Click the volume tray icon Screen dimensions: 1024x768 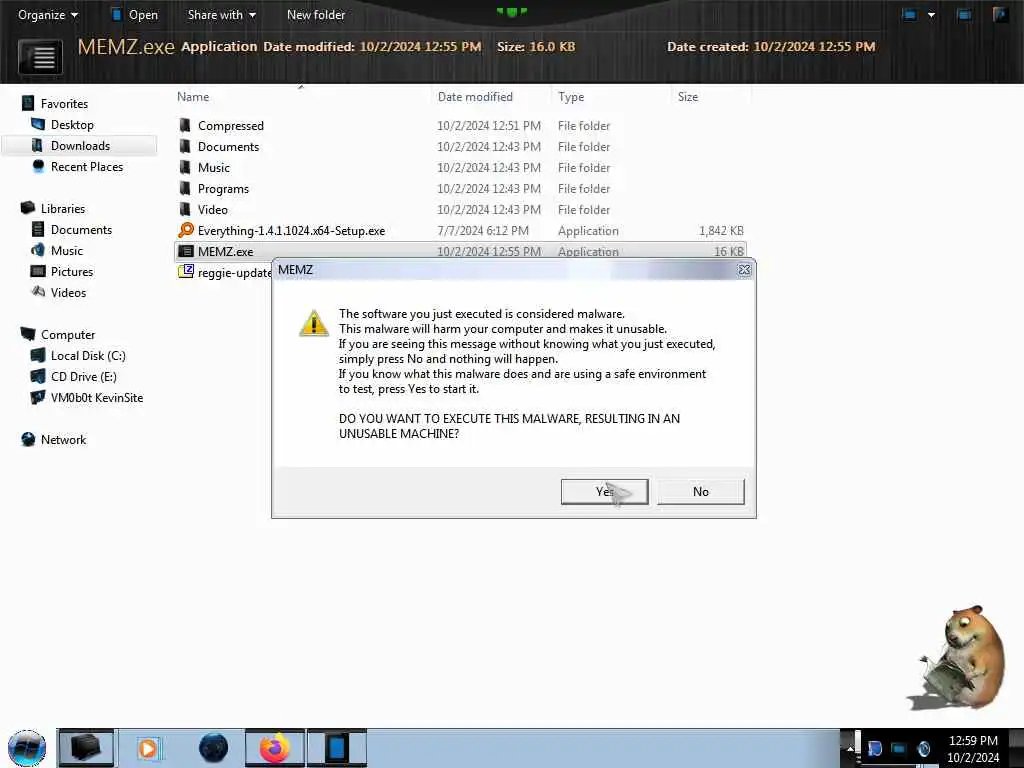point(923,748)
